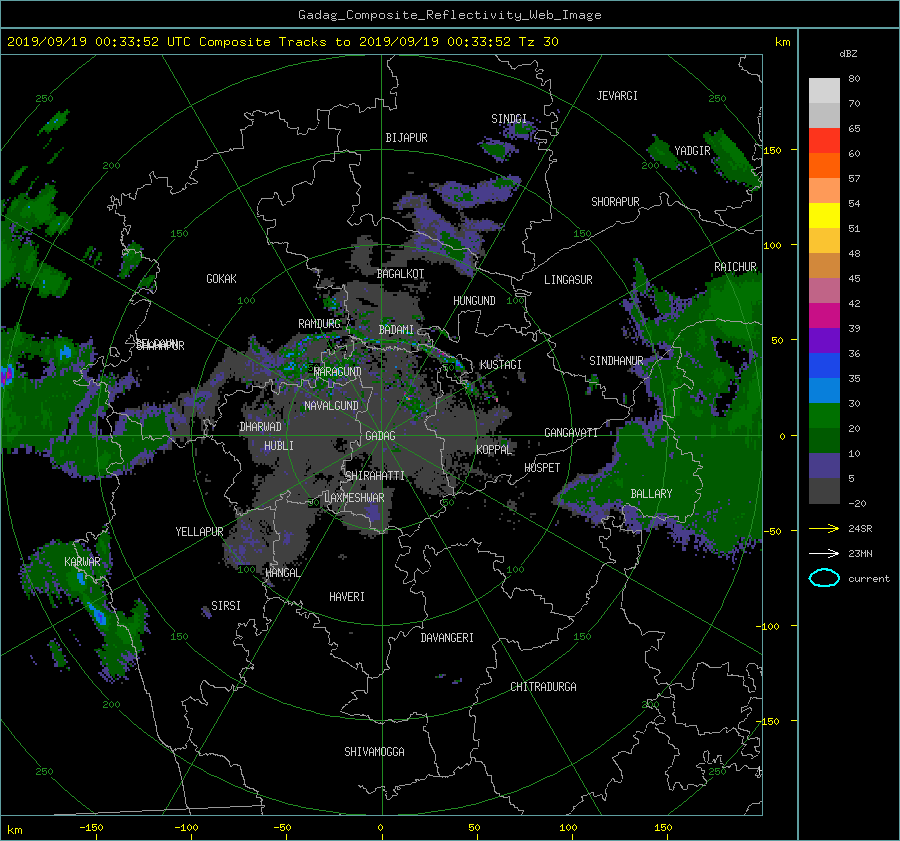Click the SIRSI city label
This screenshot has width=900, height=841.
tap(226, 606)
